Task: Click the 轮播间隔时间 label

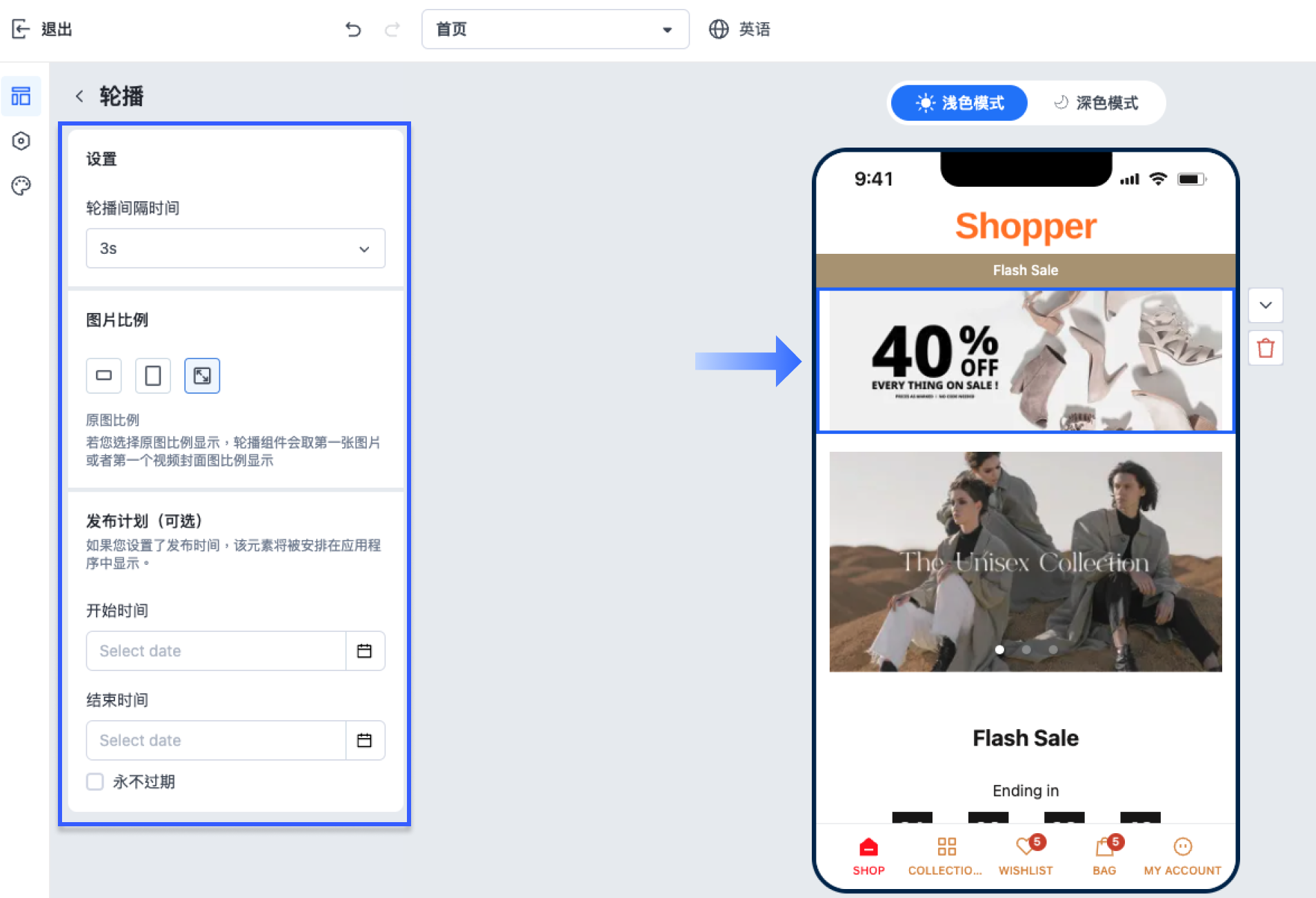Action: click(x=133, y=208)
